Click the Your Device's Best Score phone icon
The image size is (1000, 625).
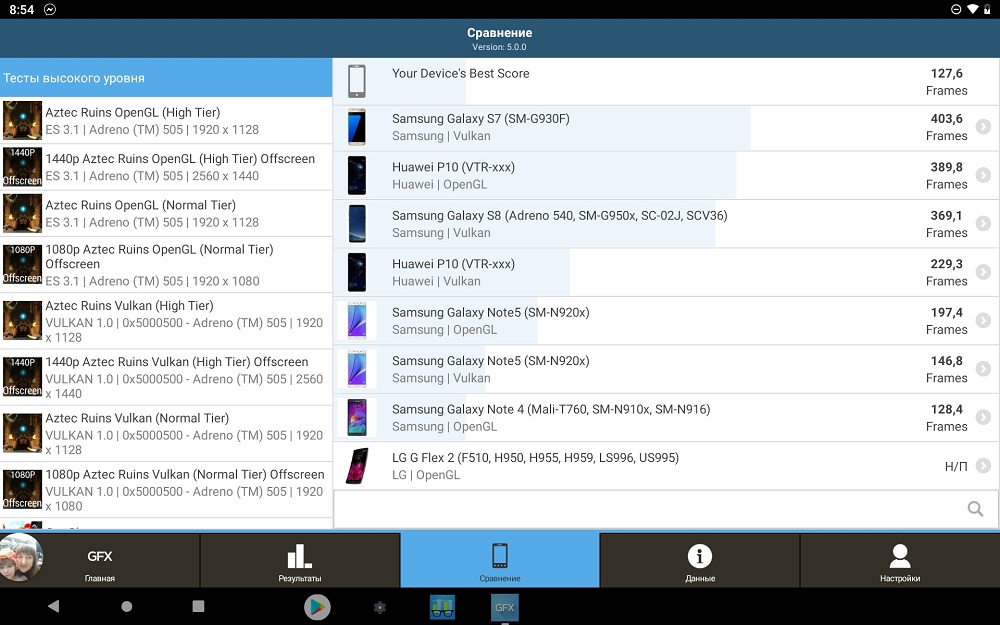click(357, 81)
